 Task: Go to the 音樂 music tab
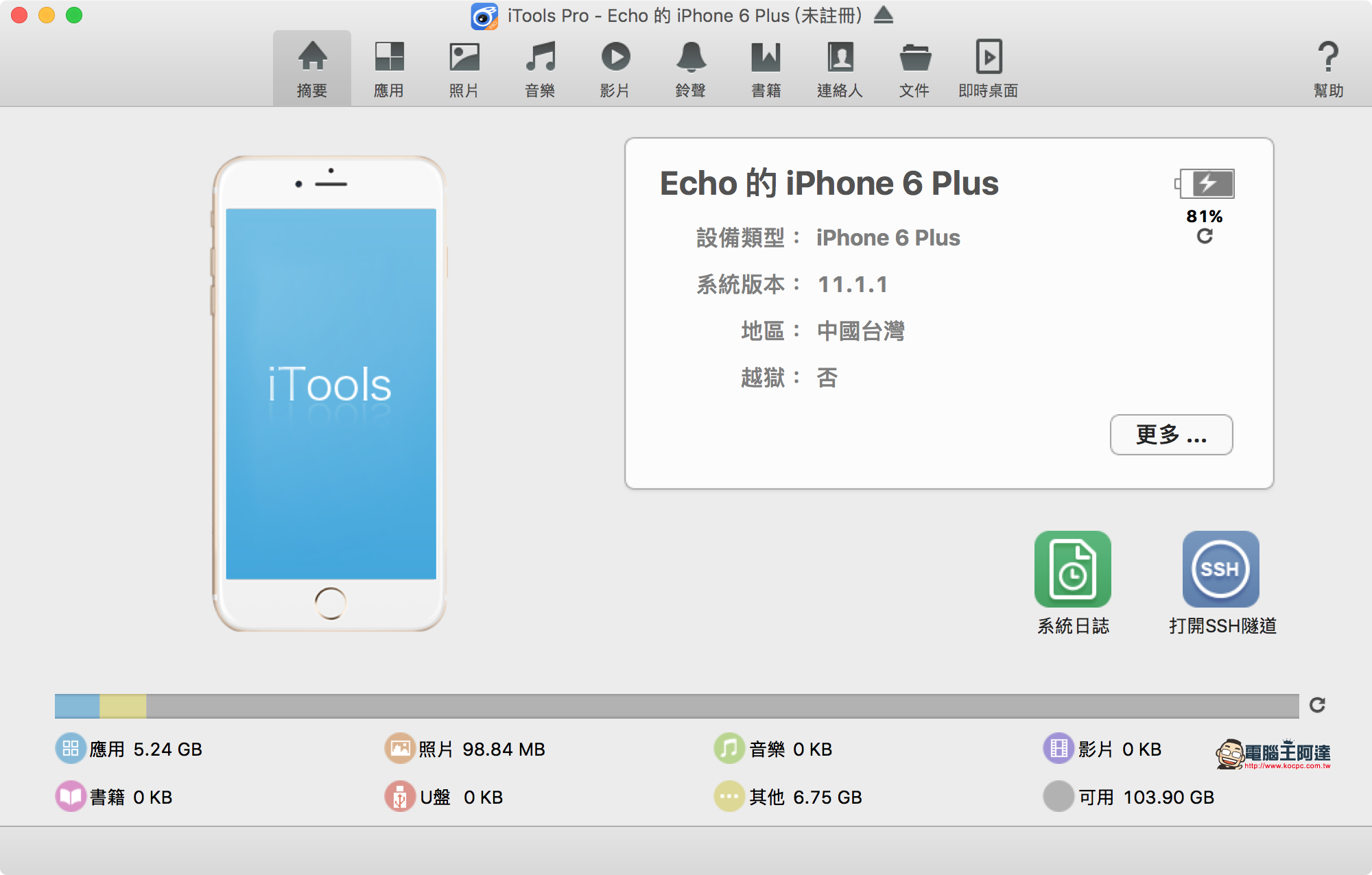tap(540, 69)
